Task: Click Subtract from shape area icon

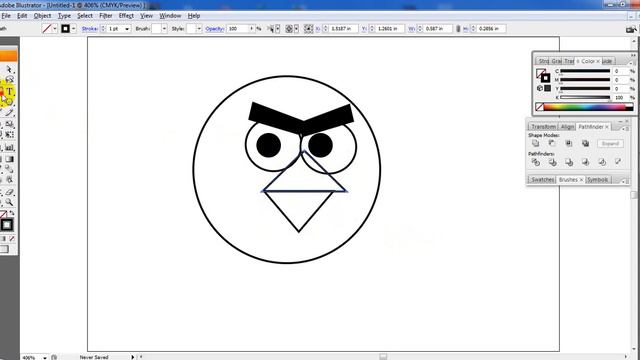Action: tap(552, 143)
